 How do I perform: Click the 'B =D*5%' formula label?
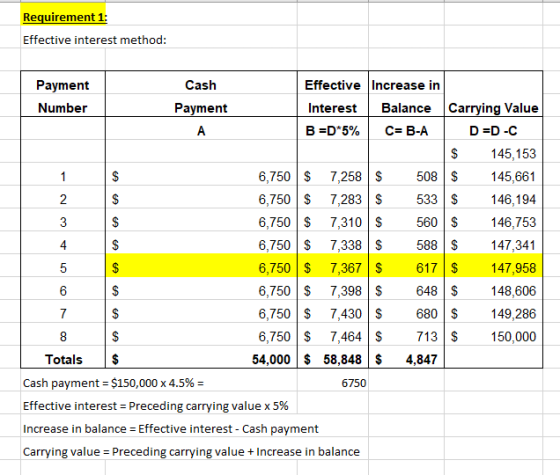pyautogui.click(x=332, y=131)
